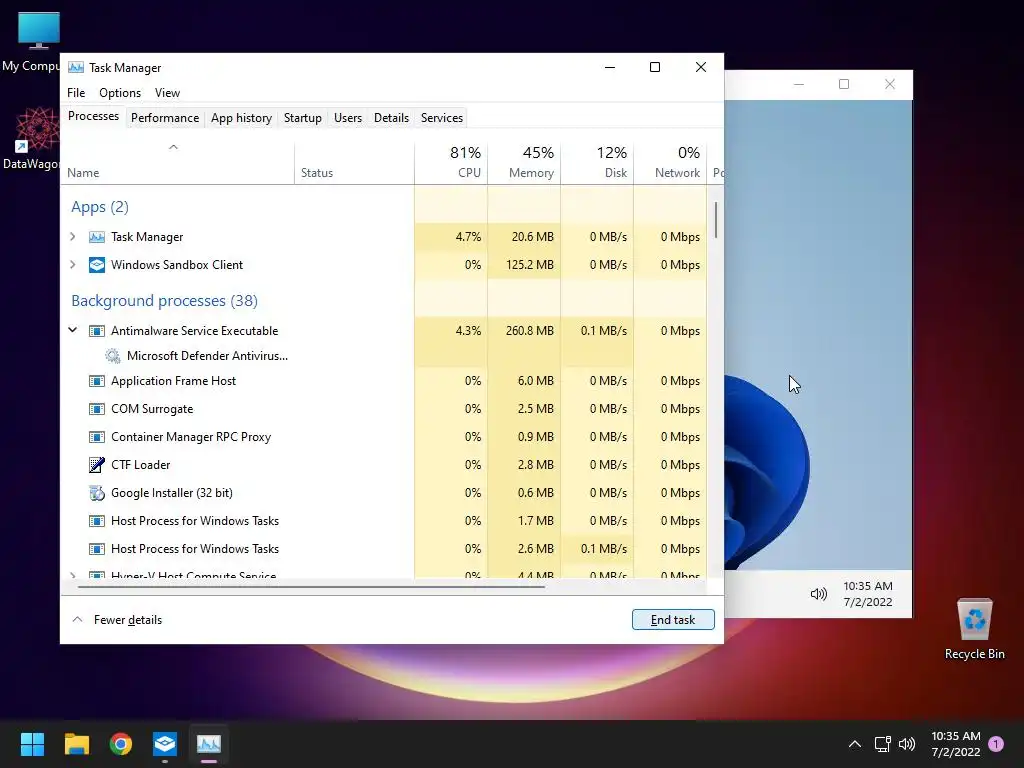Select the Processes tab
Image resolution: width=1024 pixels, height=768 pixels.
[93, 116]
